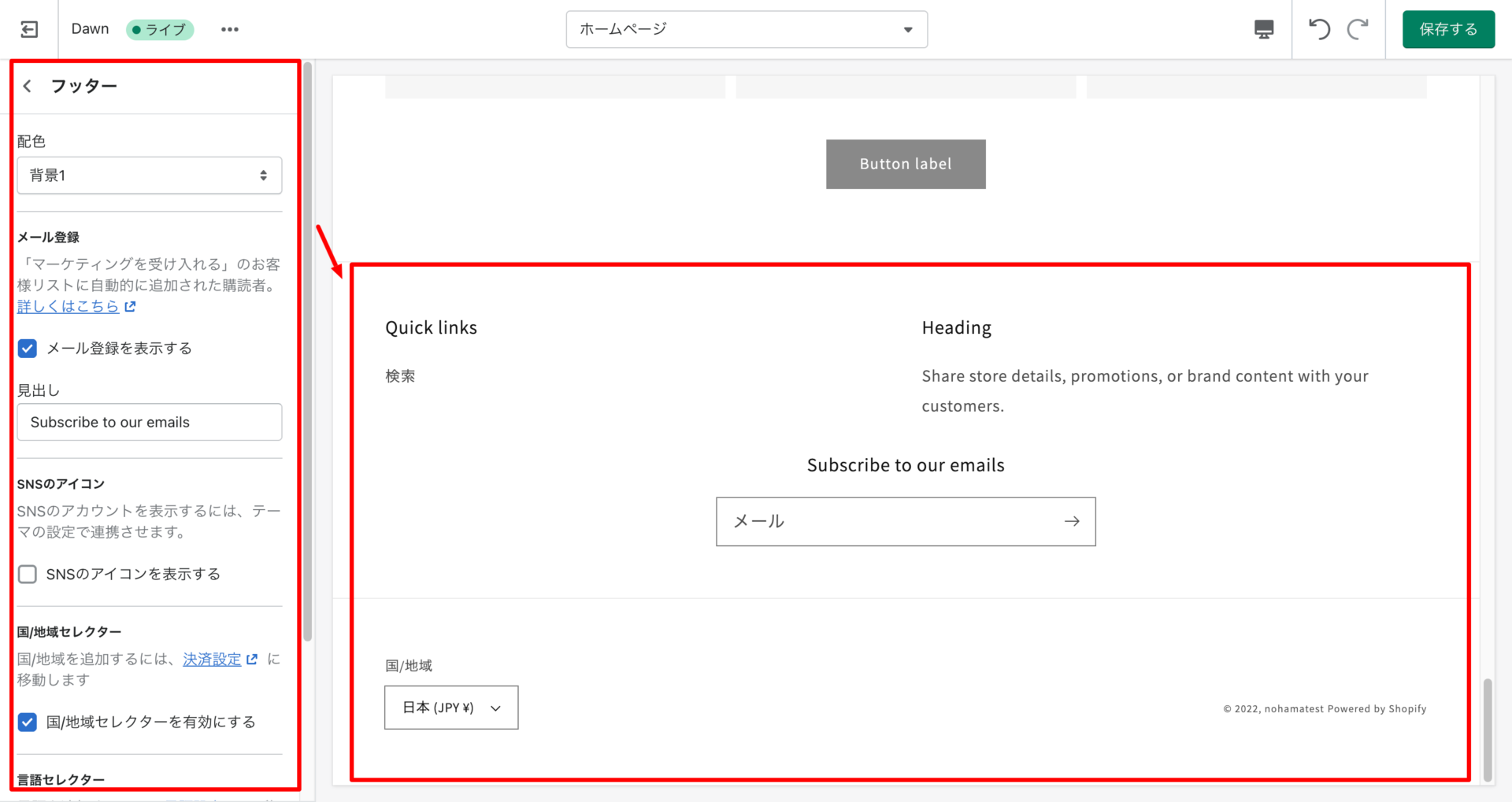Click the undo arrow icon
1512x802 pixels.
(1319, 29)
